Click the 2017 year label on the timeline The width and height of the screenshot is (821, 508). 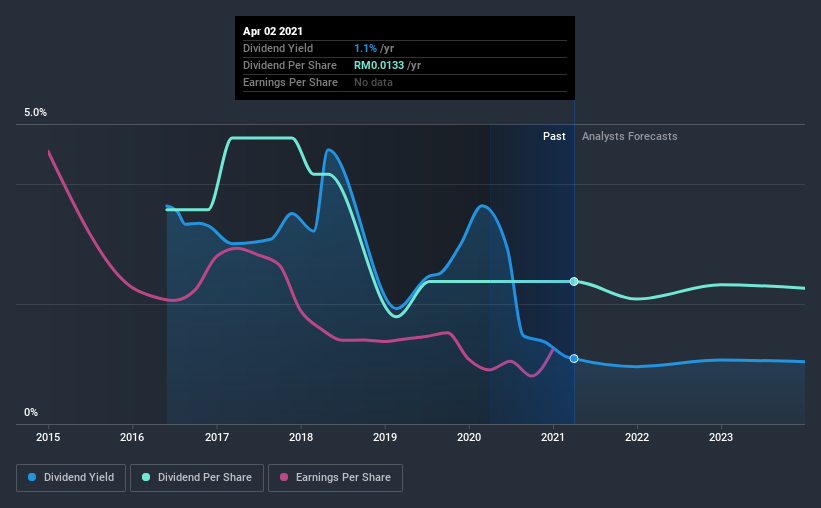[217, 437]
